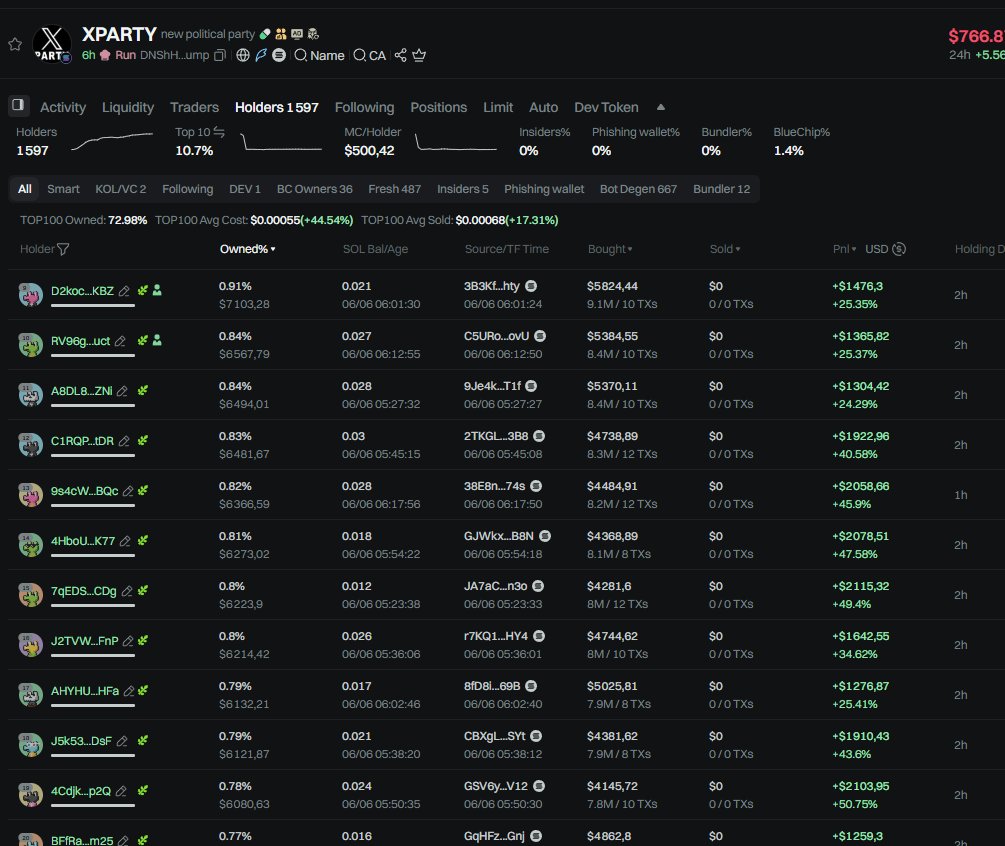The width and height of the screenshot is (1005, 846).
Task: Open the explorer icon next to 9Je4k...T1f
Action: click(531, 386)
